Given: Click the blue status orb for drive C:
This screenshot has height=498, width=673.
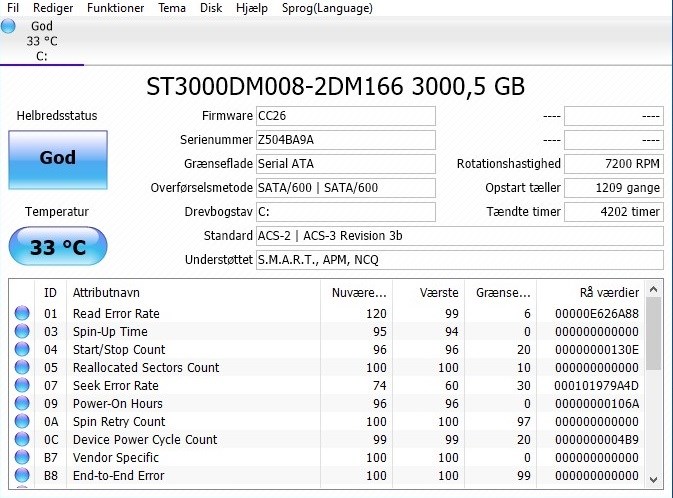Looking at the screenshot, I should point(8,26).
